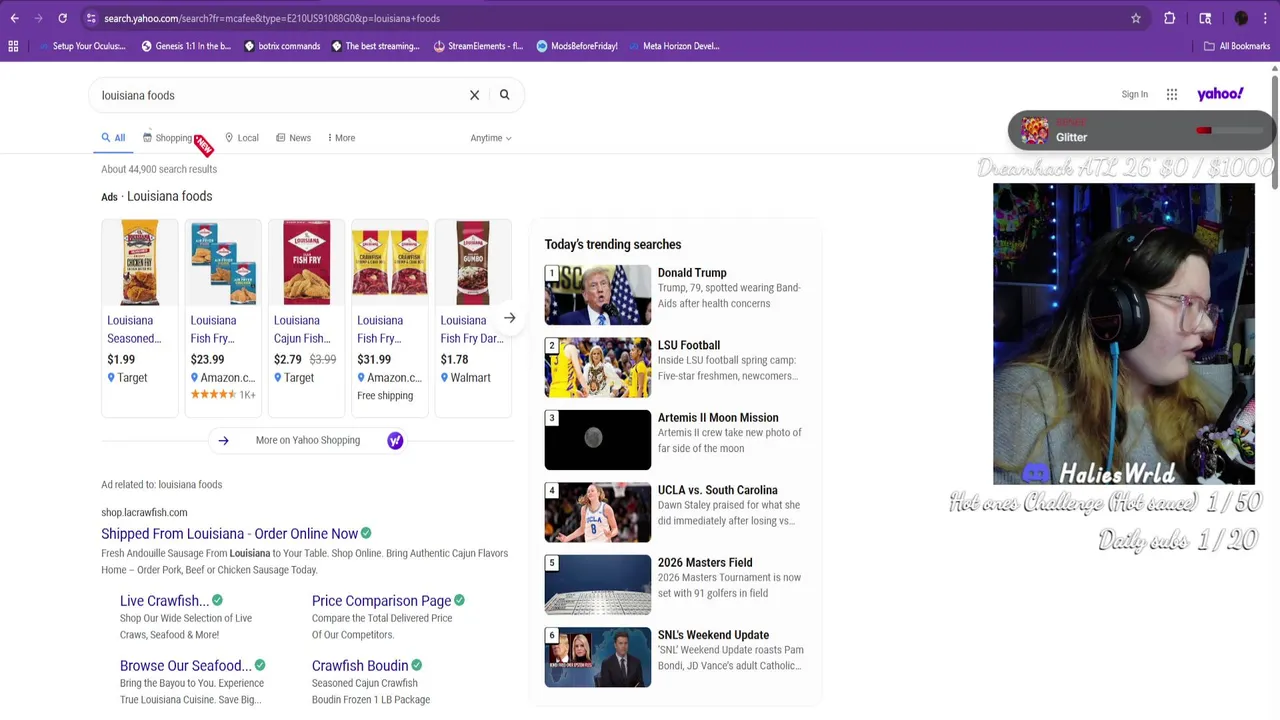The image size is (1280, 720).
Task: Open The best streaming bookmark
Action: point(375,46)
